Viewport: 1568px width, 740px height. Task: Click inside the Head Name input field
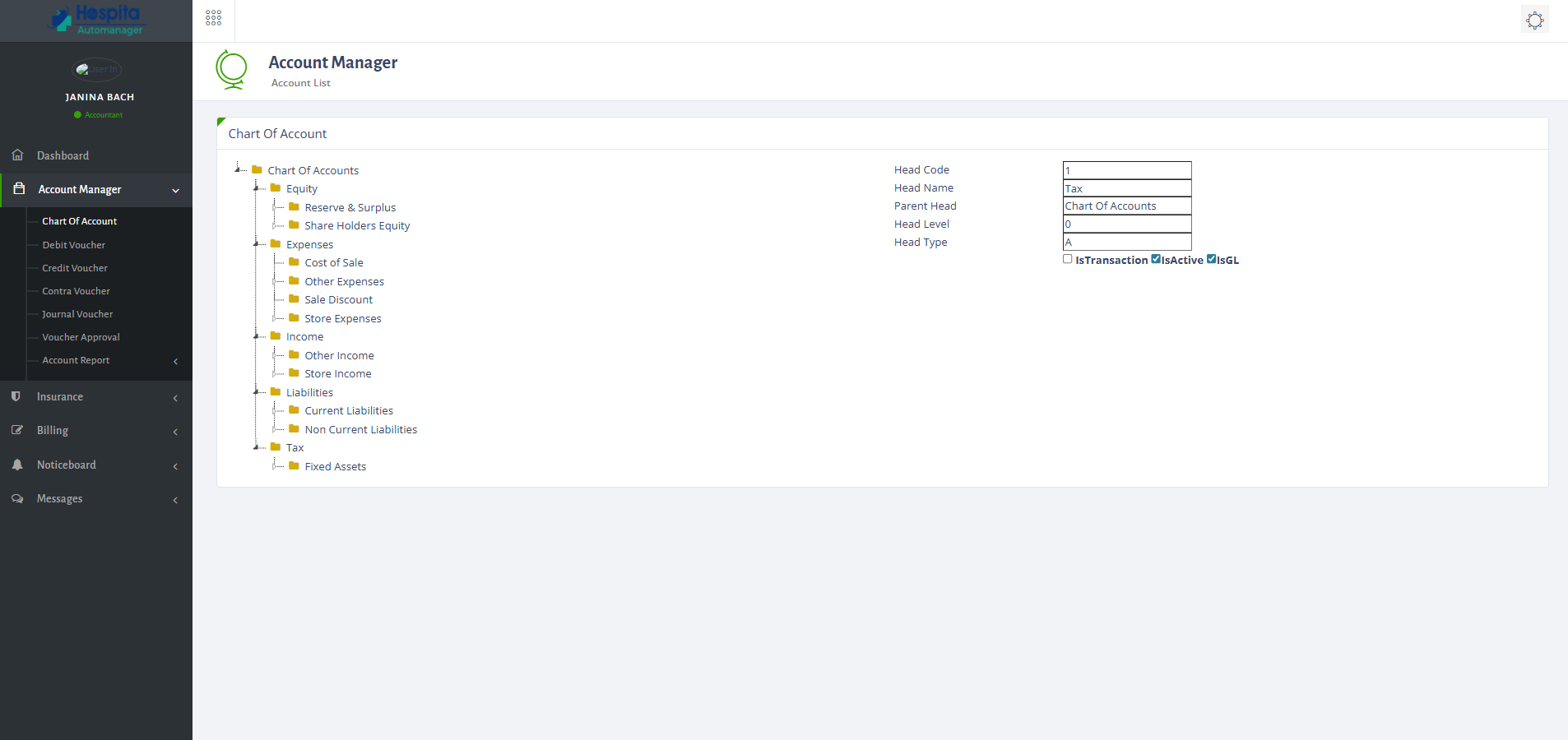click(1125, 187)
